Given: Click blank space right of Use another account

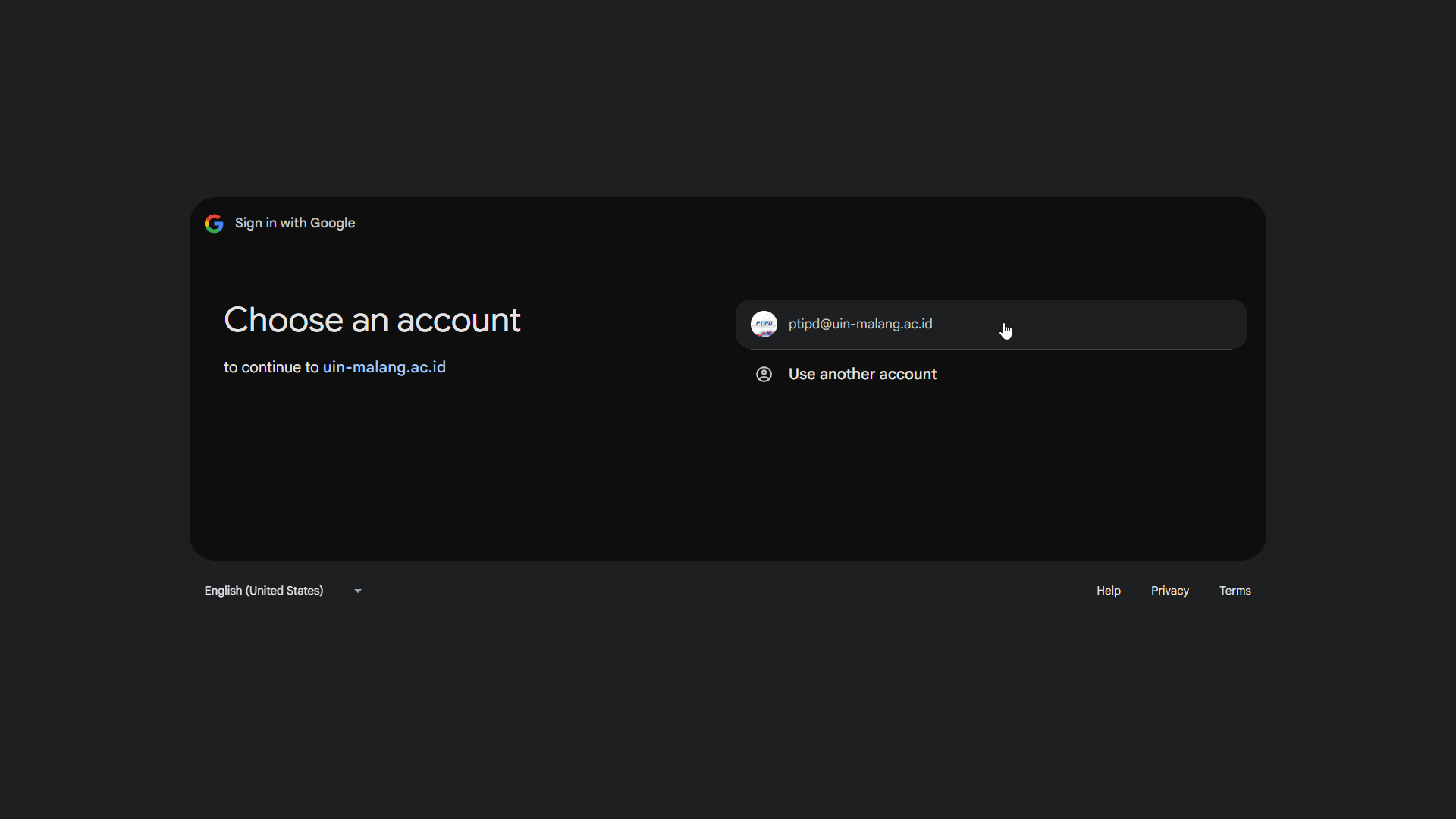Looking at the screenshot, I should [1100, 374].
